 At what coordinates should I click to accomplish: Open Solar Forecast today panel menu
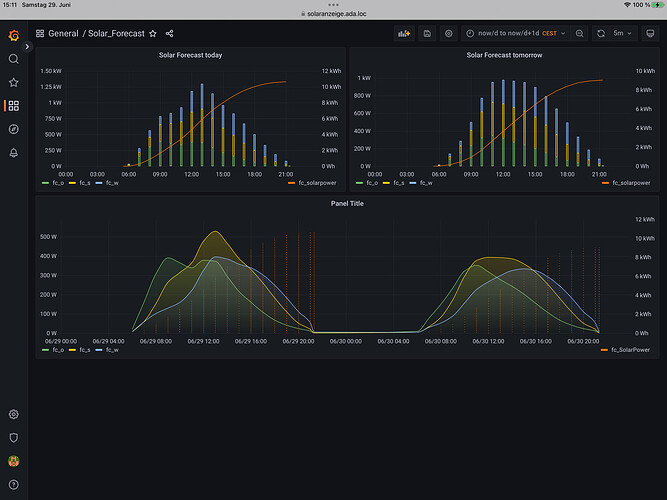click(191, 55)
